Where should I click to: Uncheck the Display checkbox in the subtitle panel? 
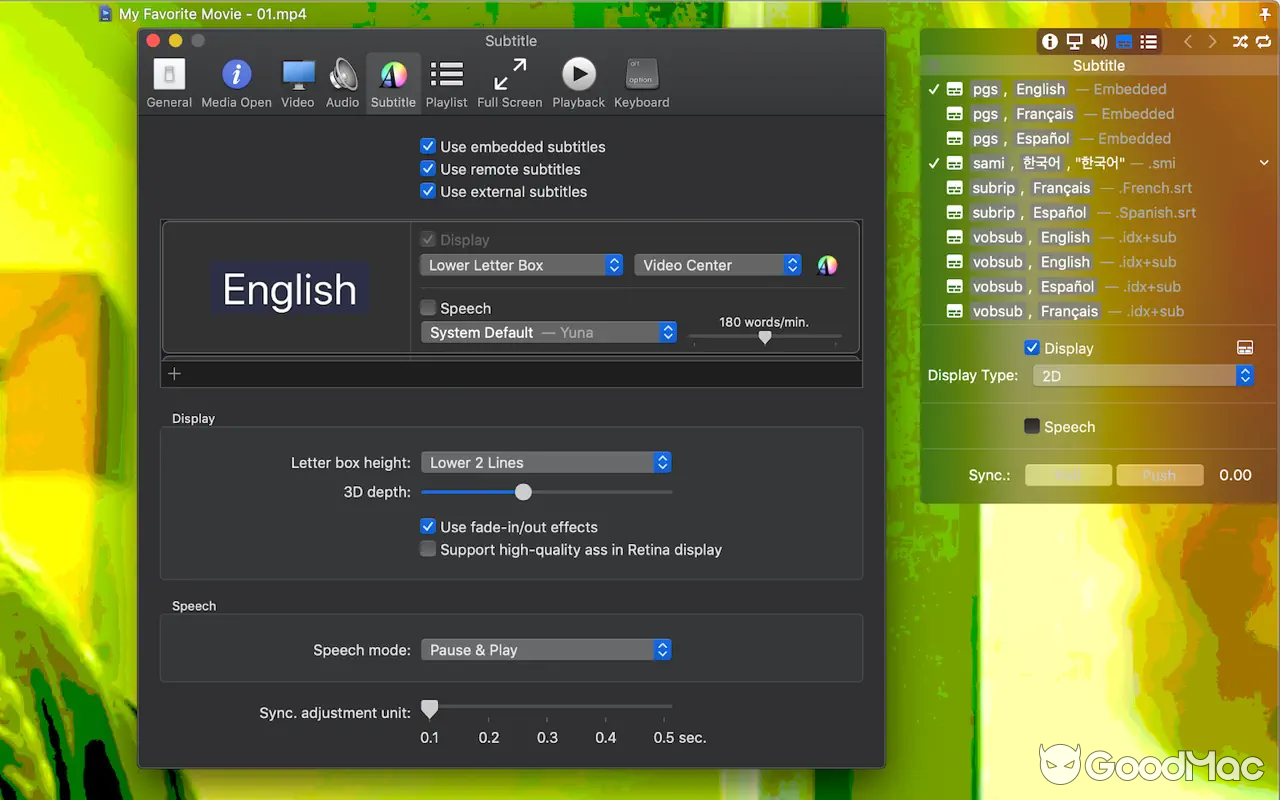[1034, 347]
